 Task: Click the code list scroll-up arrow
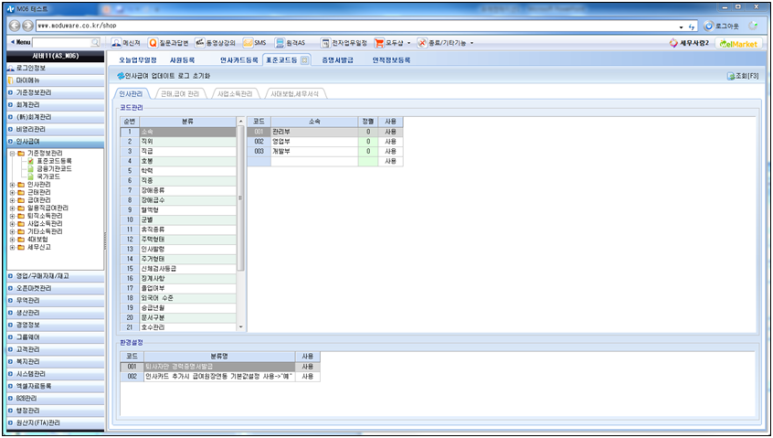[241, 121]
